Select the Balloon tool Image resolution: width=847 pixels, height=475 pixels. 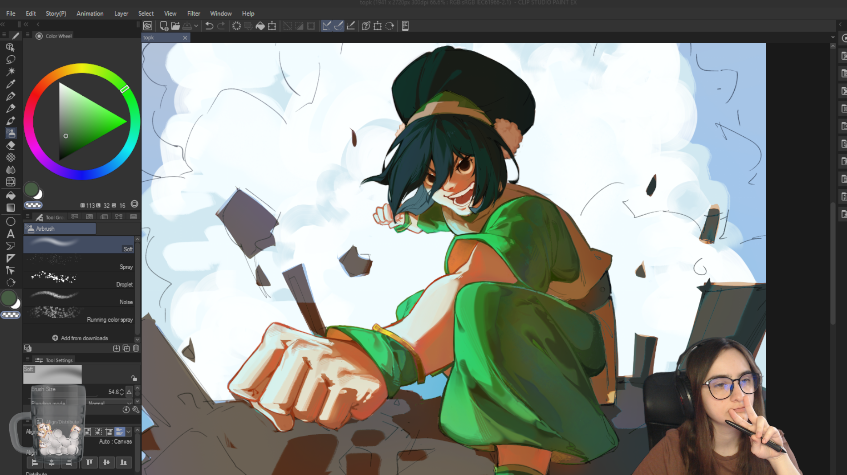click(x=10, y=246)
